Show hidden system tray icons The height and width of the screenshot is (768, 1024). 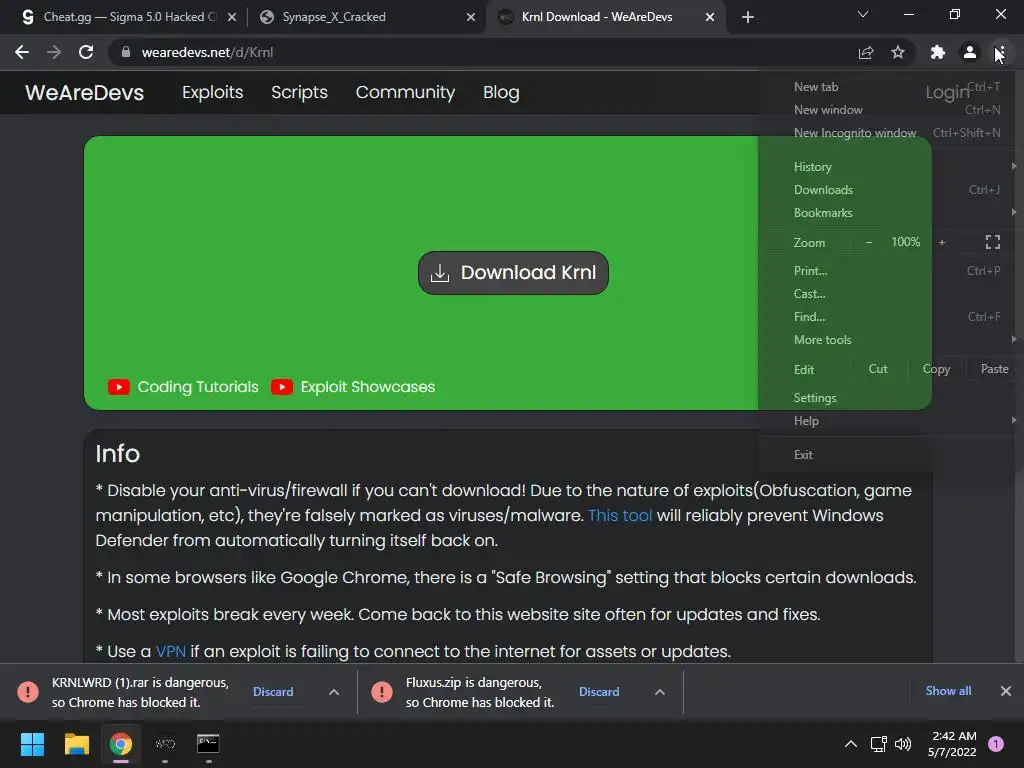tap(851, 744)
